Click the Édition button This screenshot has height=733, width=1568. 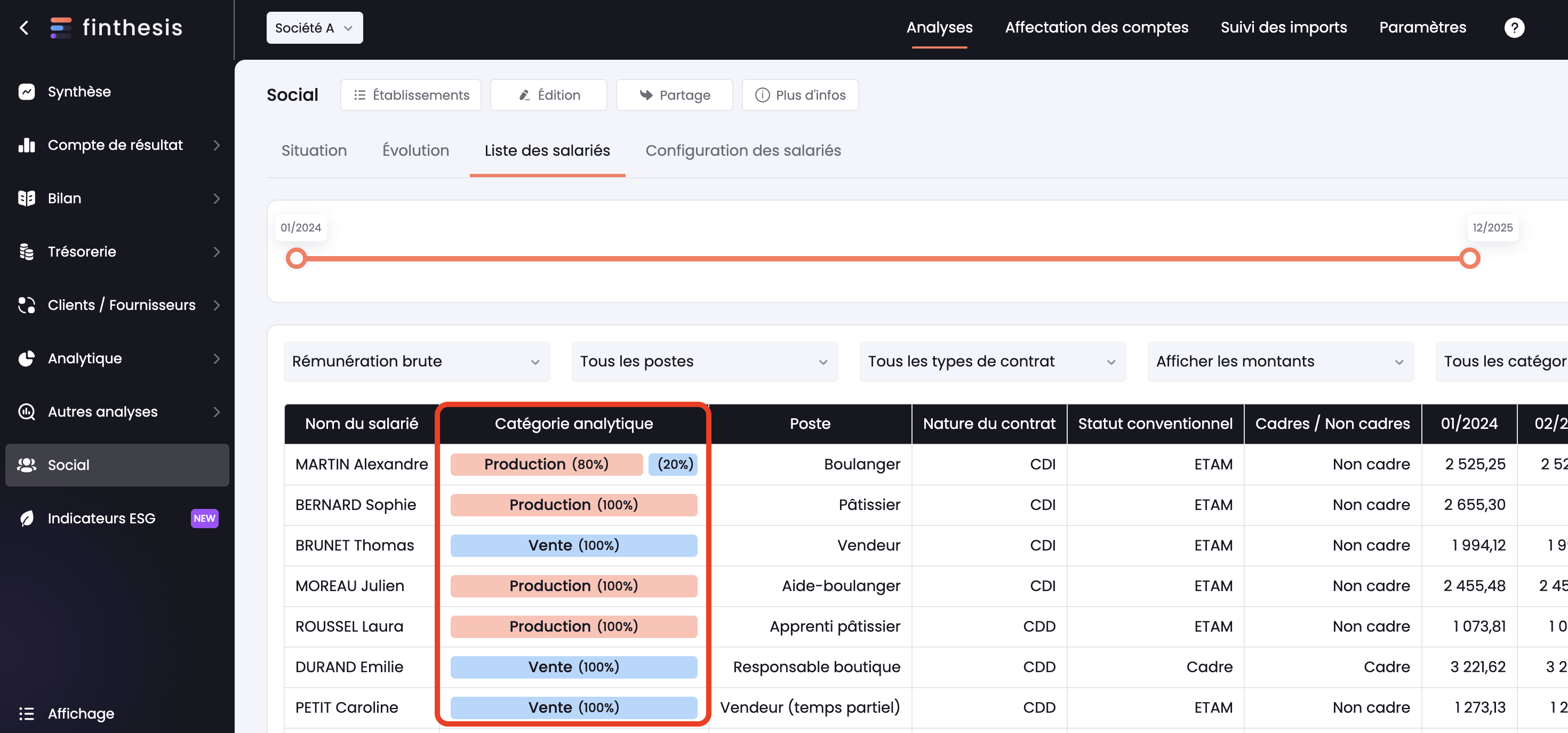coord(548,95)
